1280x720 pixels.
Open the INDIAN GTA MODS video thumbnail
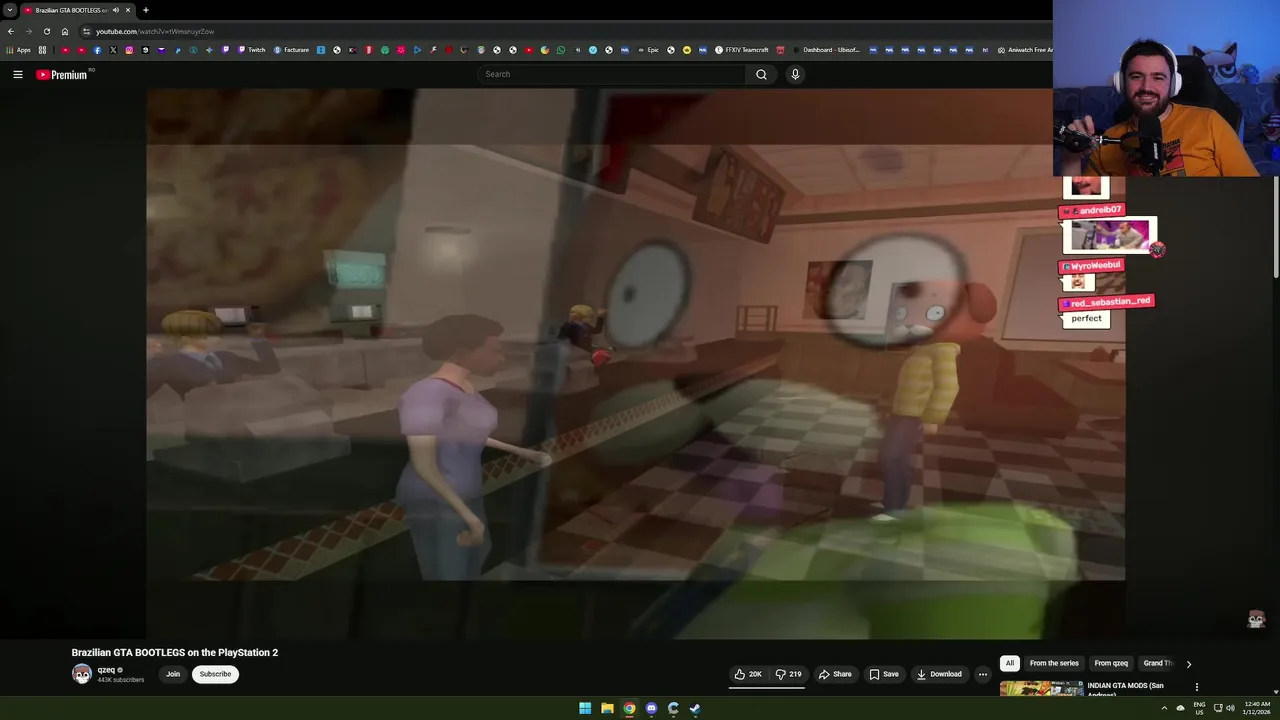(x=1041, y=689)
